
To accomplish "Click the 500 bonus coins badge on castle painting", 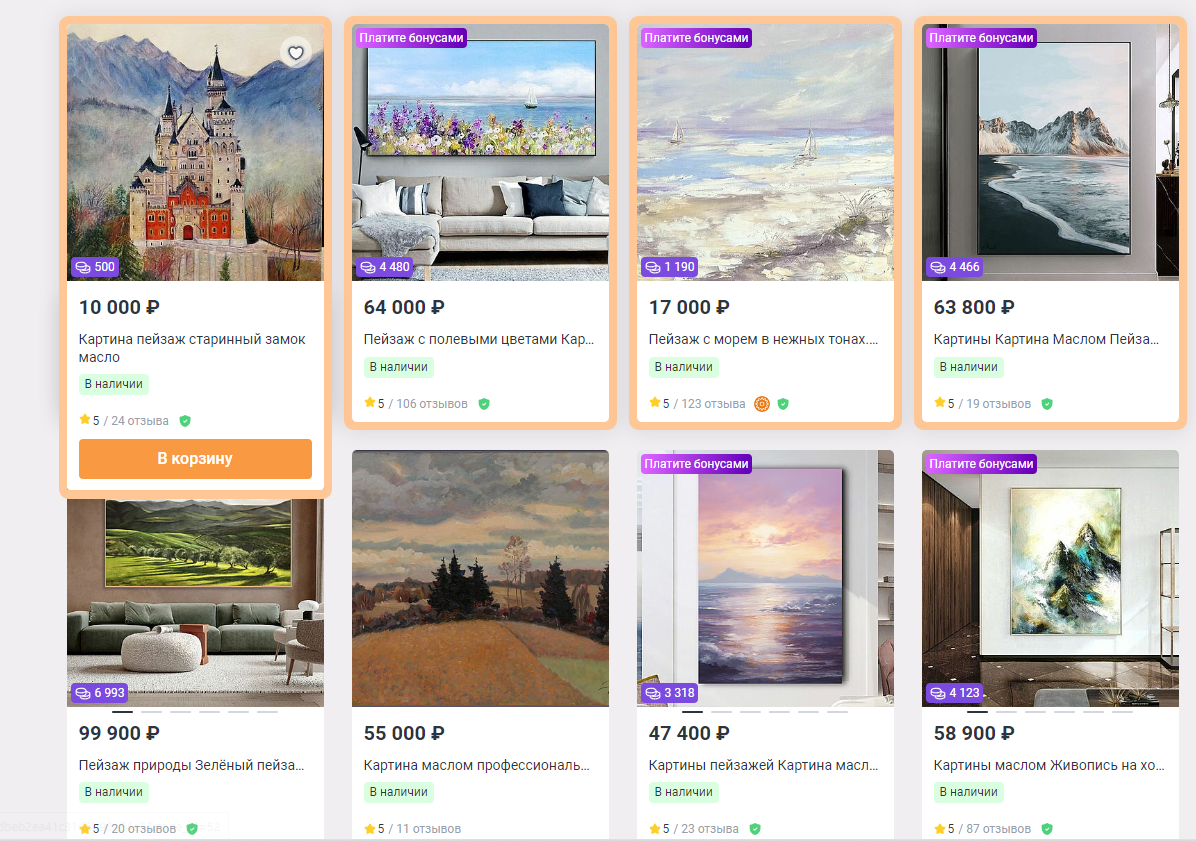I will click(95, 267).
